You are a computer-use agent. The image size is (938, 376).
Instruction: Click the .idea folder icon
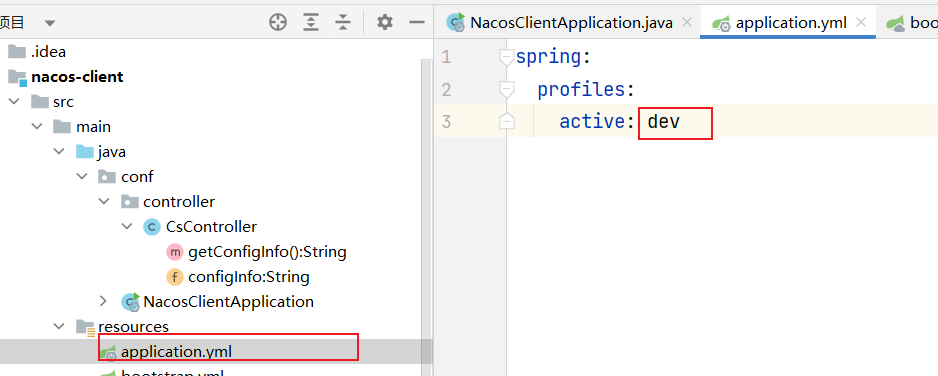pyautogui.click(x=17, y=52)
